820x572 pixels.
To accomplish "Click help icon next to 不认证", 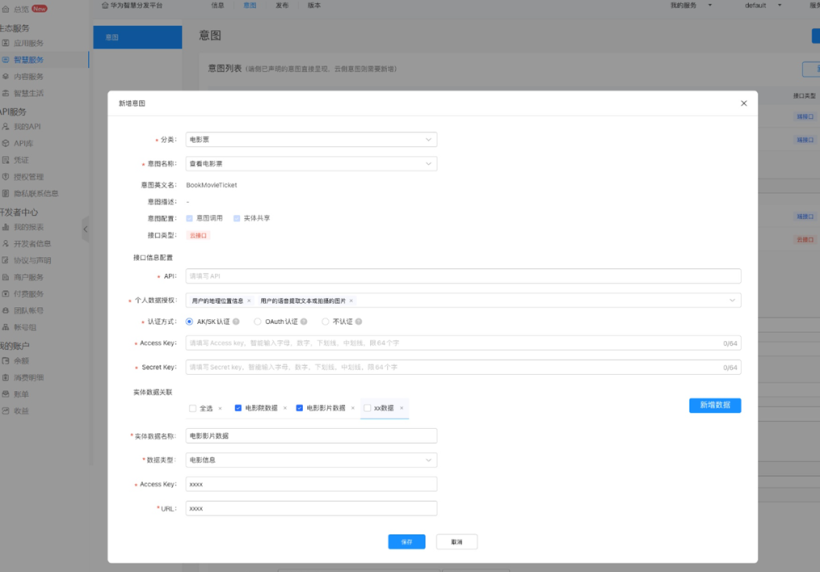I will [x=359, y=322].
